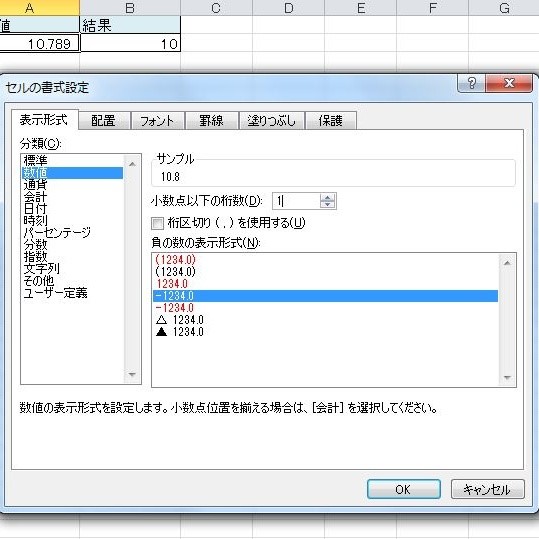Screen dimensions: 539x539
Task: Select column D header
Action: 288,8
